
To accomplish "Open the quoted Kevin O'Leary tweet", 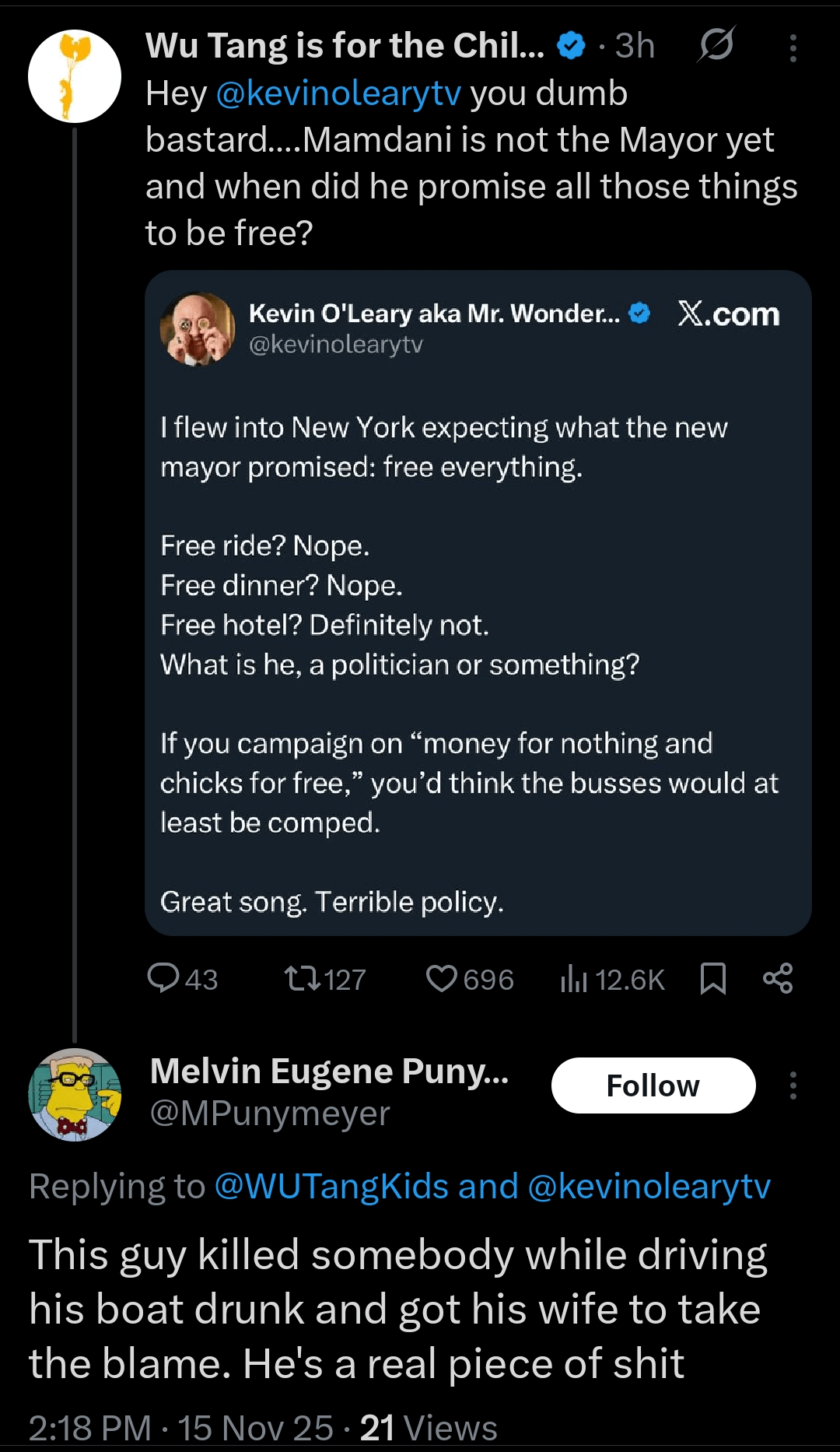I will [x=478, y=623].
